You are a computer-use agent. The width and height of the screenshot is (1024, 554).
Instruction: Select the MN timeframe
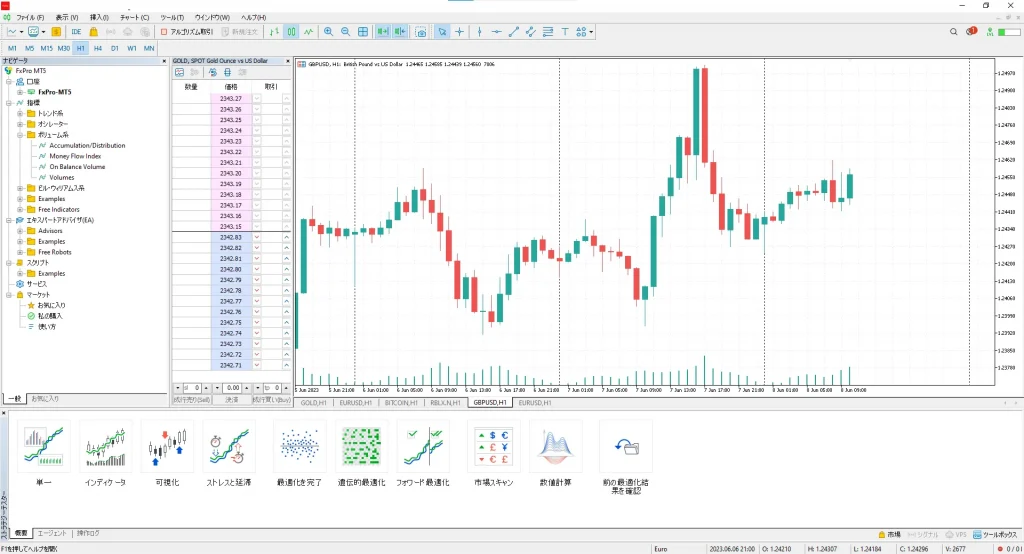coord(149,48)
